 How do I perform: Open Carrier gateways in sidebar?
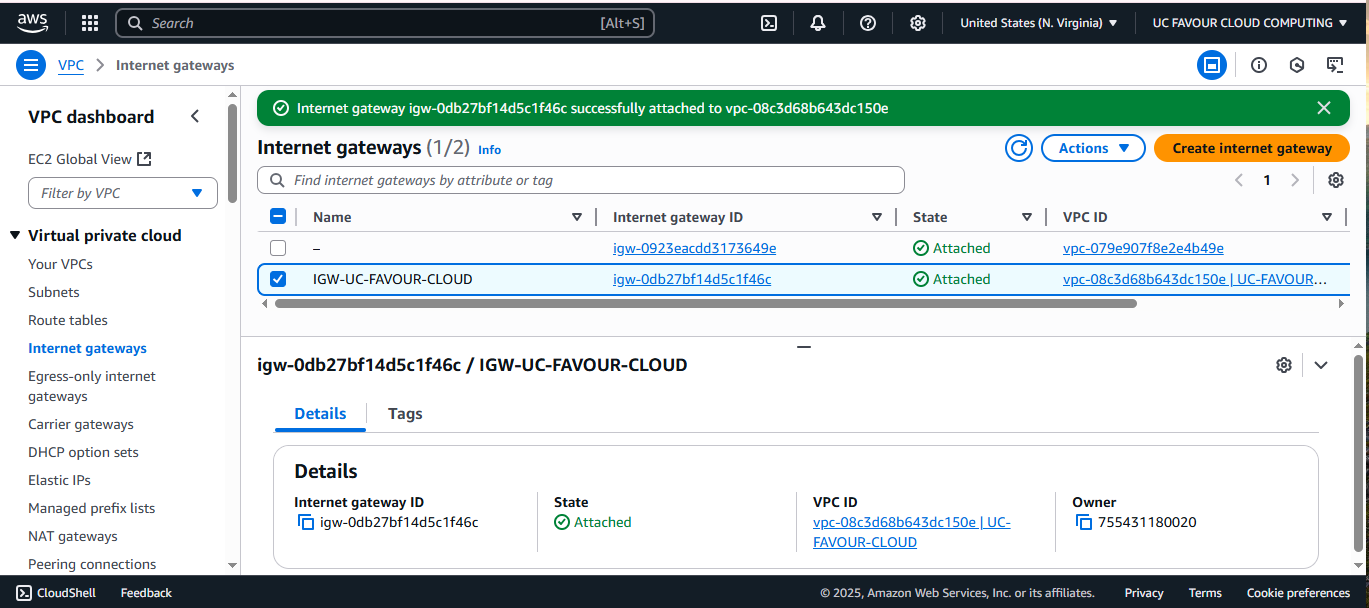81,424
